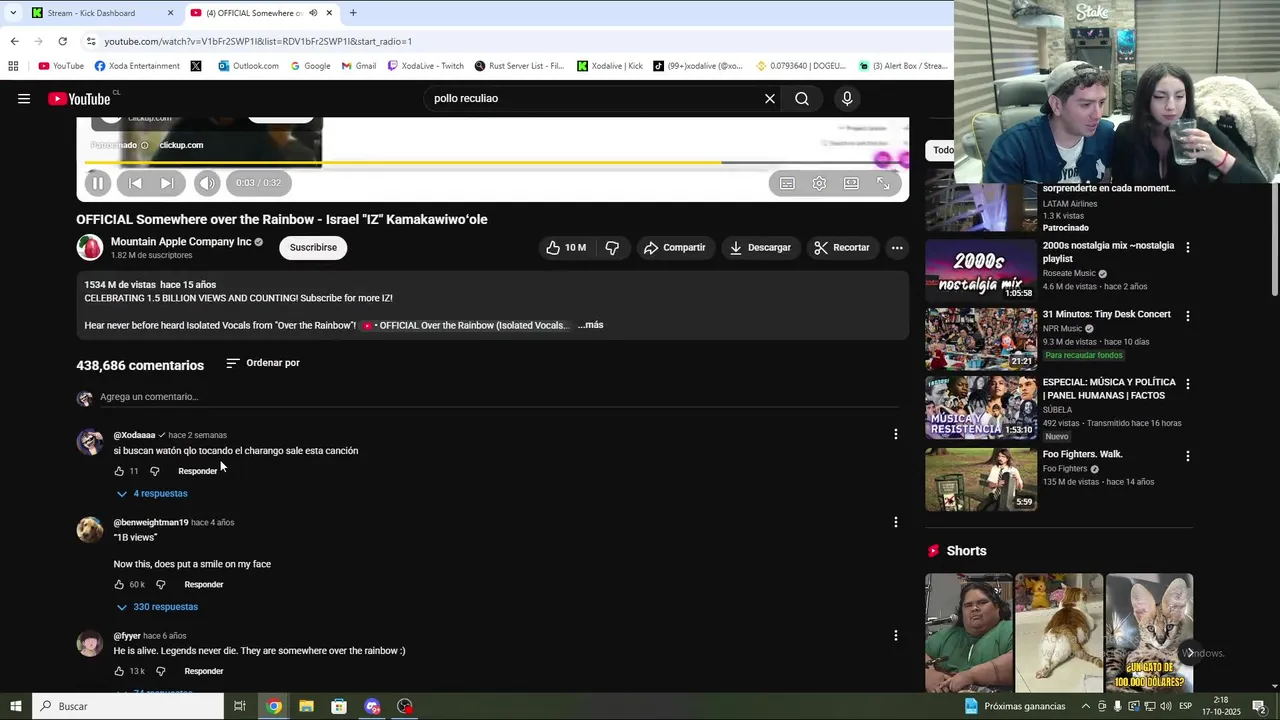
Task: Clip the video with Recortar
Action: [842, 248]
